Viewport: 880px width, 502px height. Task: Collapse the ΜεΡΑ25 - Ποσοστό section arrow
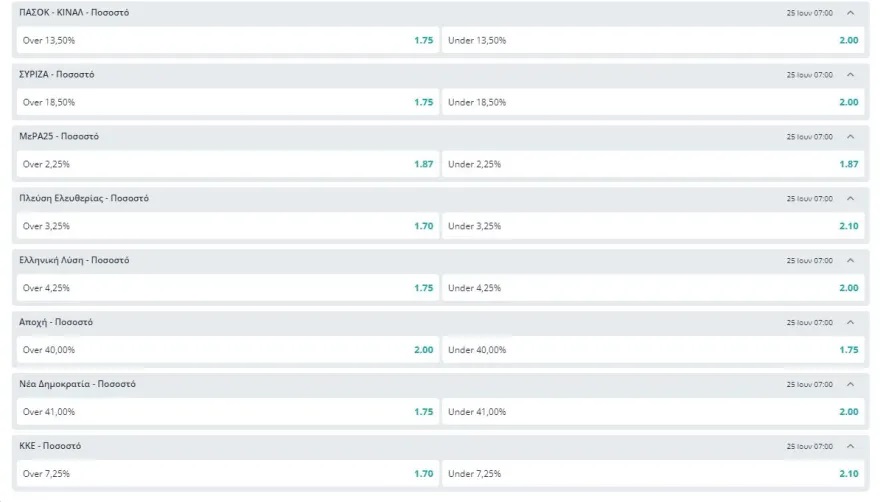850,136
